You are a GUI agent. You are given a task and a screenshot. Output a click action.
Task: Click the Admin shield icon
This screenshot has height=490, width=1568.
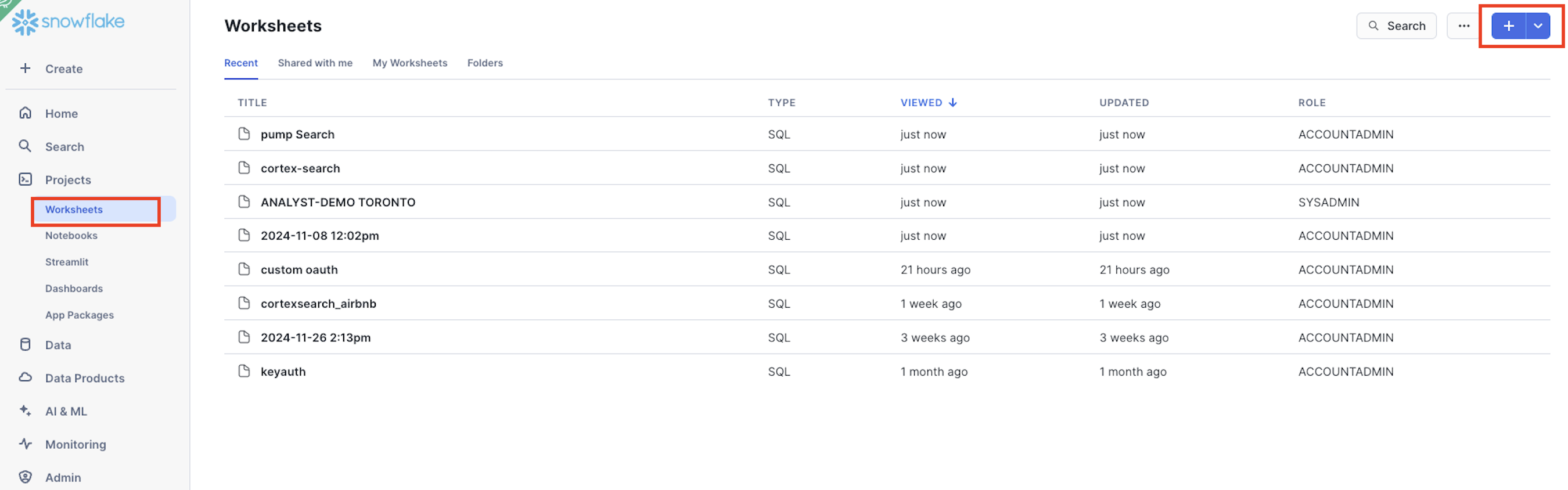[x=25, y=477]
